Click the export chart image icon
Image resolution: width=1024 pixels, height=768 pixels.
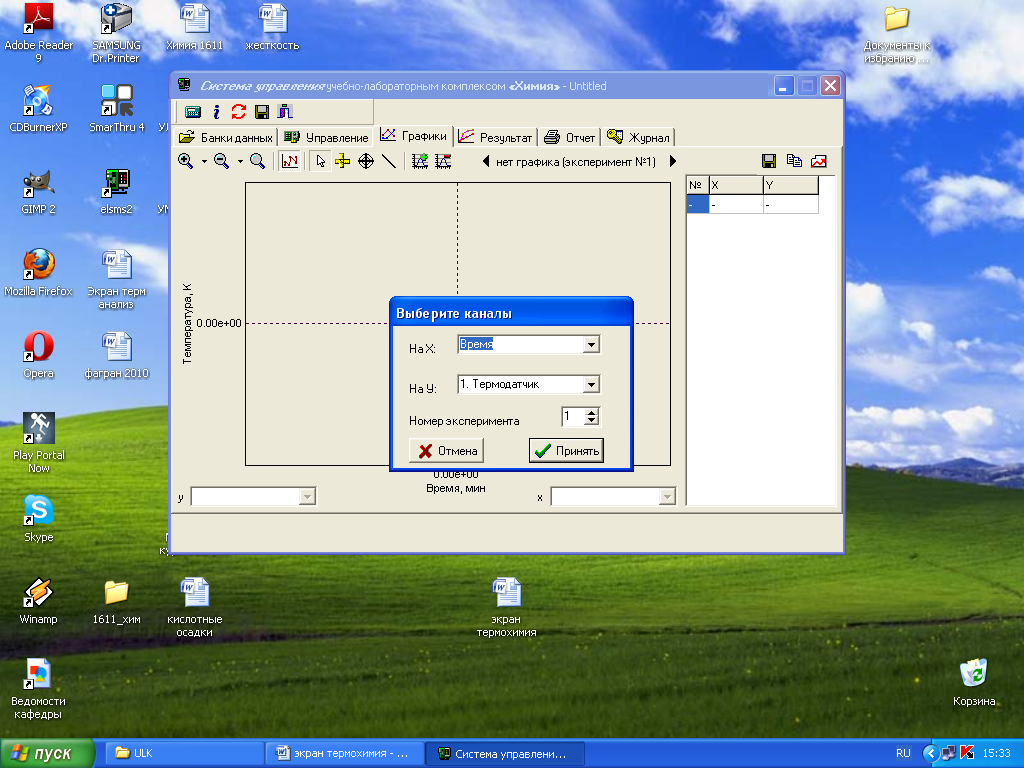[818, 161]
